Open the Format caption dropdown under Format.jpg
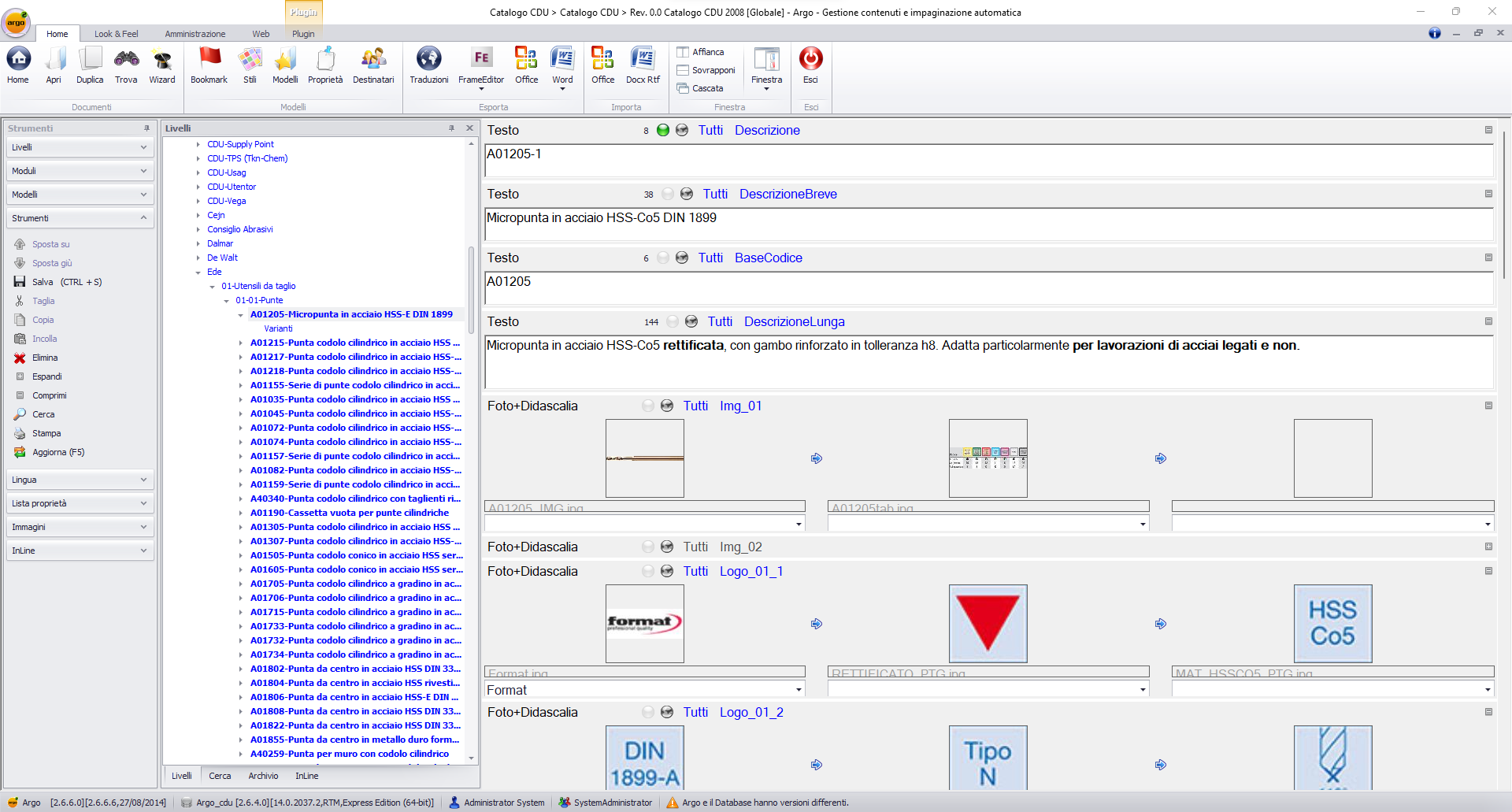The image size is (1512, 812). pos(798,689)
